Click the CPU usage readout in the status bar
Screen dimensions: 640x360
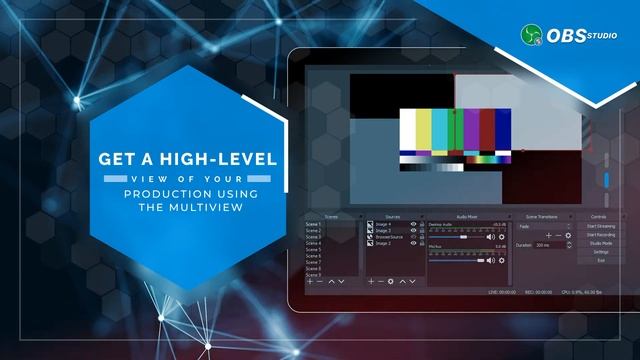tap(582, 292)
